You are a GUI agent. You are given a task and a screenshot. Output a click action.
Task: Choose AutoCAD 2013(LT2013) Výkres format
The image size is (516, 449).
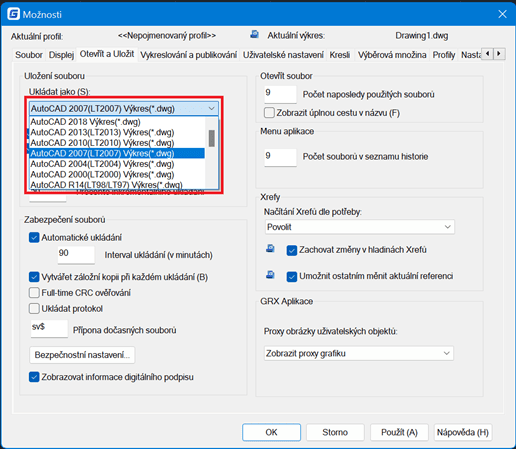pyautogui.click(x=117, y=132)
